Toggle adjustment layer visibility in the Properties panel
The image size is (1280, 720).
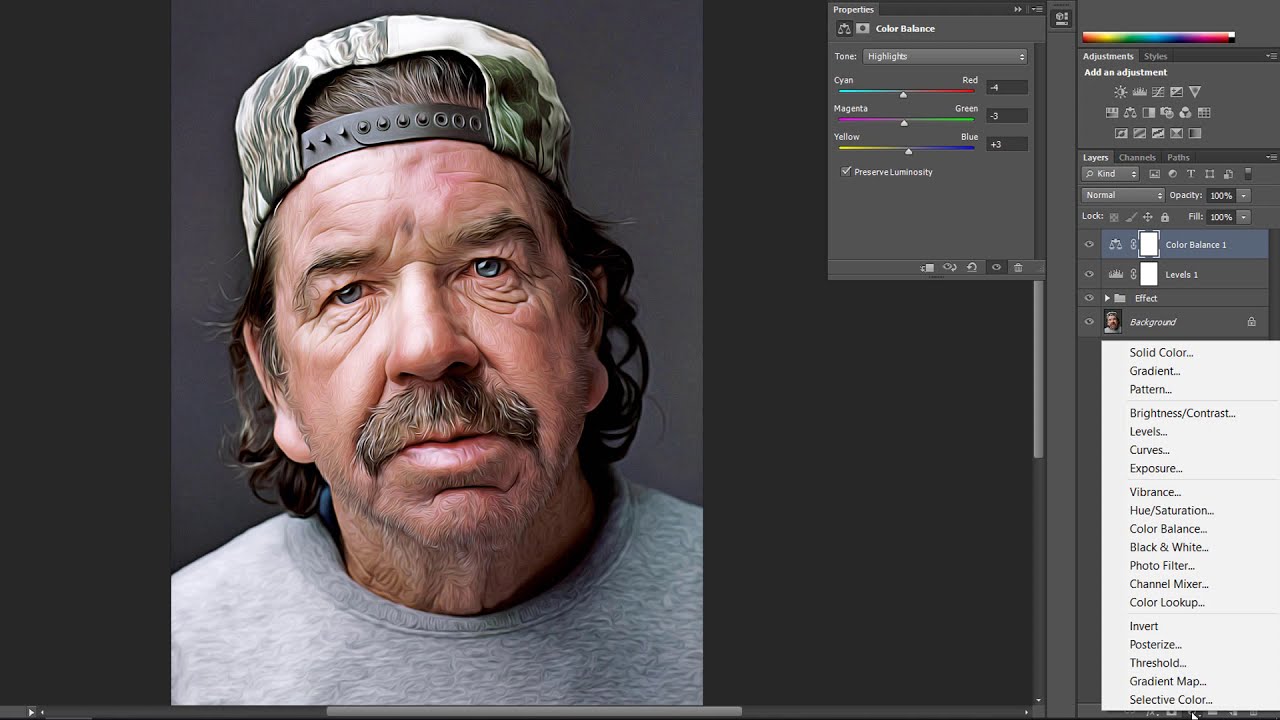(x=996, y=268)
